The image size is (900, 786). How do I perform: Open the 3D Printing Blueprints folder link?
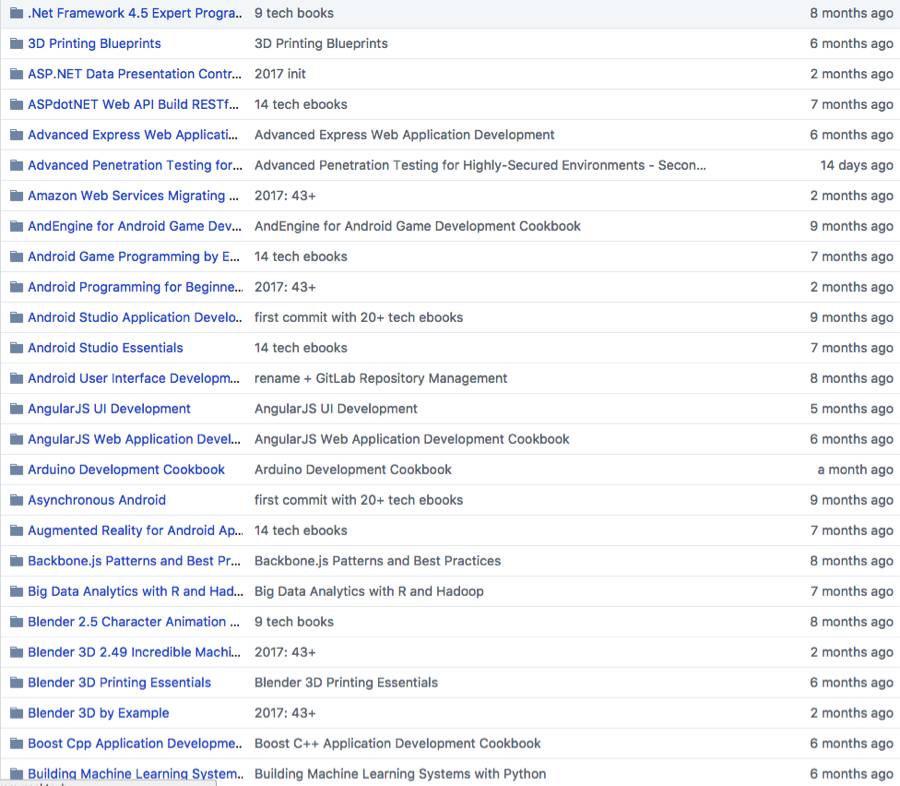pyautogui.click(x=94, y=44)
